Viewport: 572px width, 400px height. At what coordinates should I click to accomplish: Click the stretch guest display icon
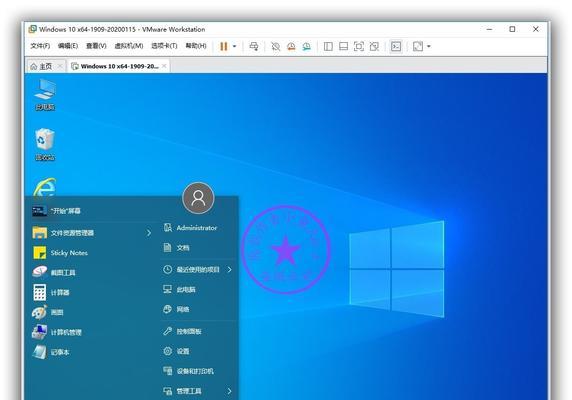418,46
